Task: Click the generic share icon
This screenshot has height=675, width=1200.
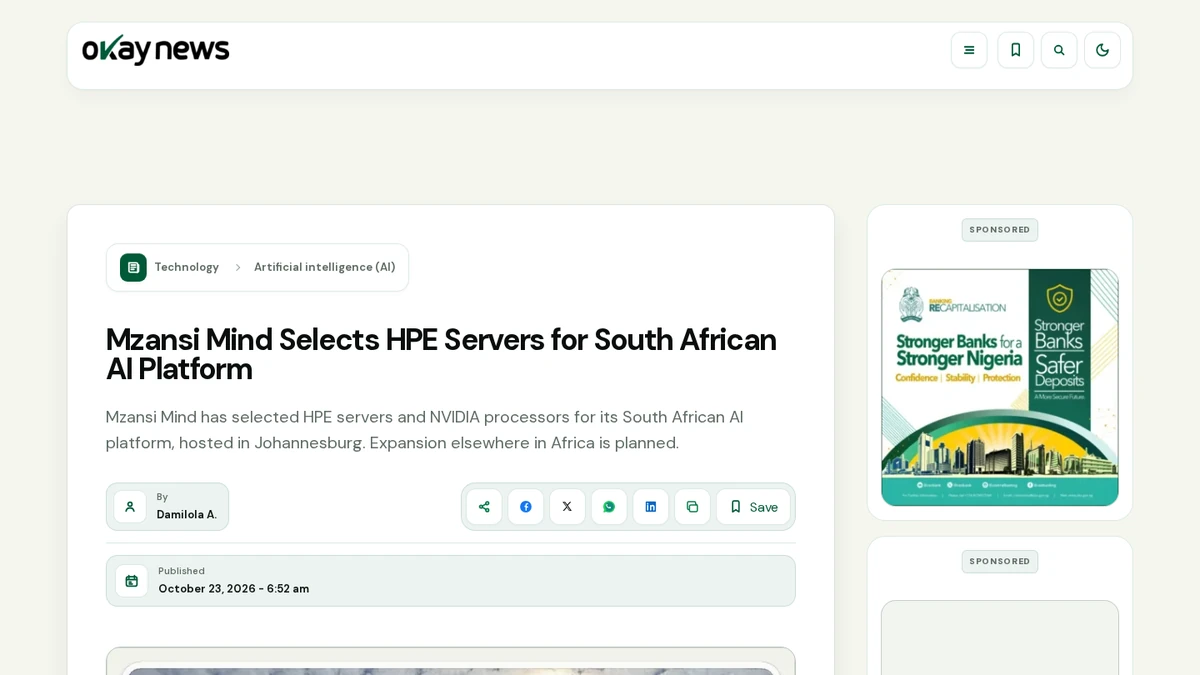Action: 484,507
